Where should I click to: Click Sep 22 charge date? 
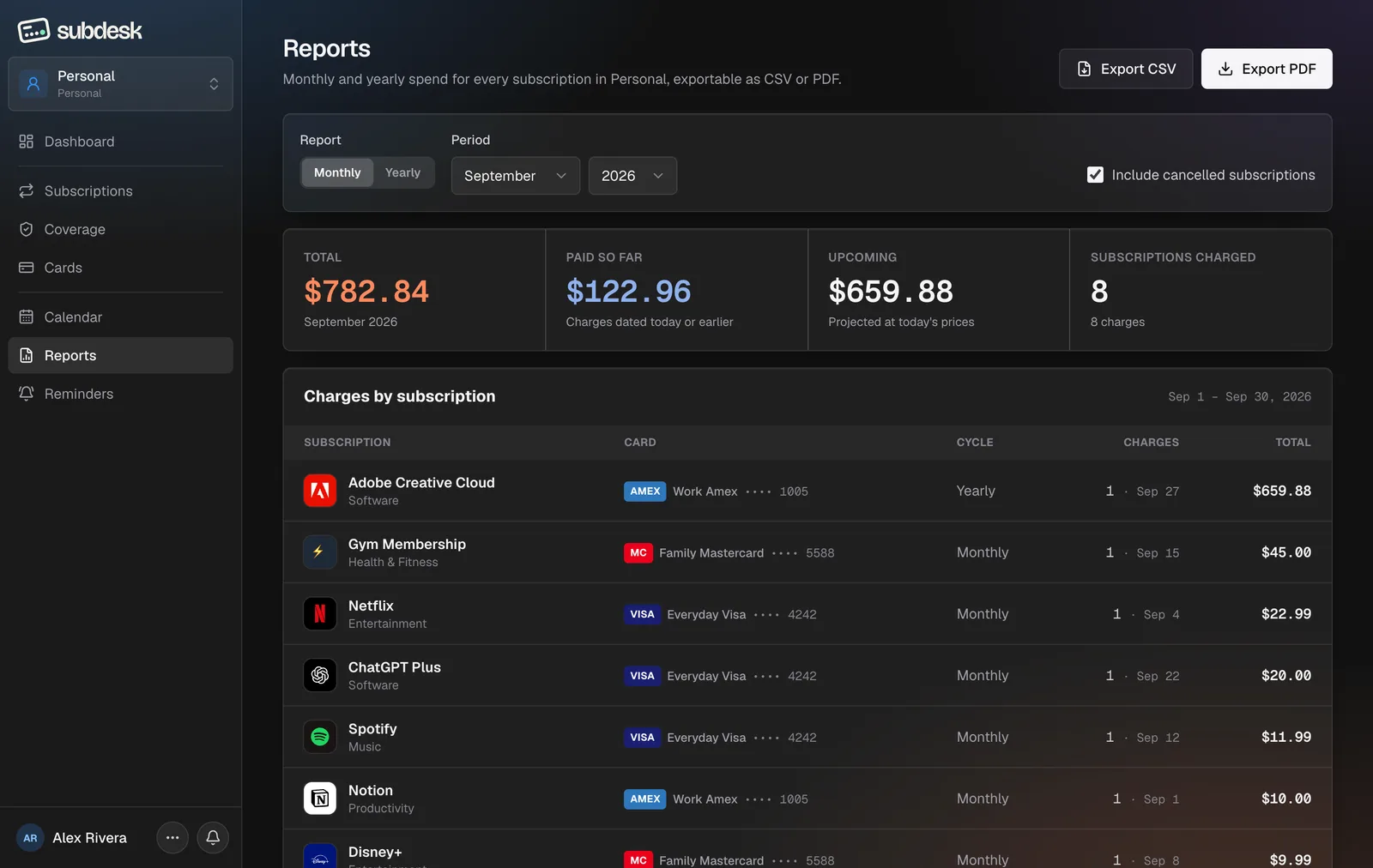pos(1158,676)
